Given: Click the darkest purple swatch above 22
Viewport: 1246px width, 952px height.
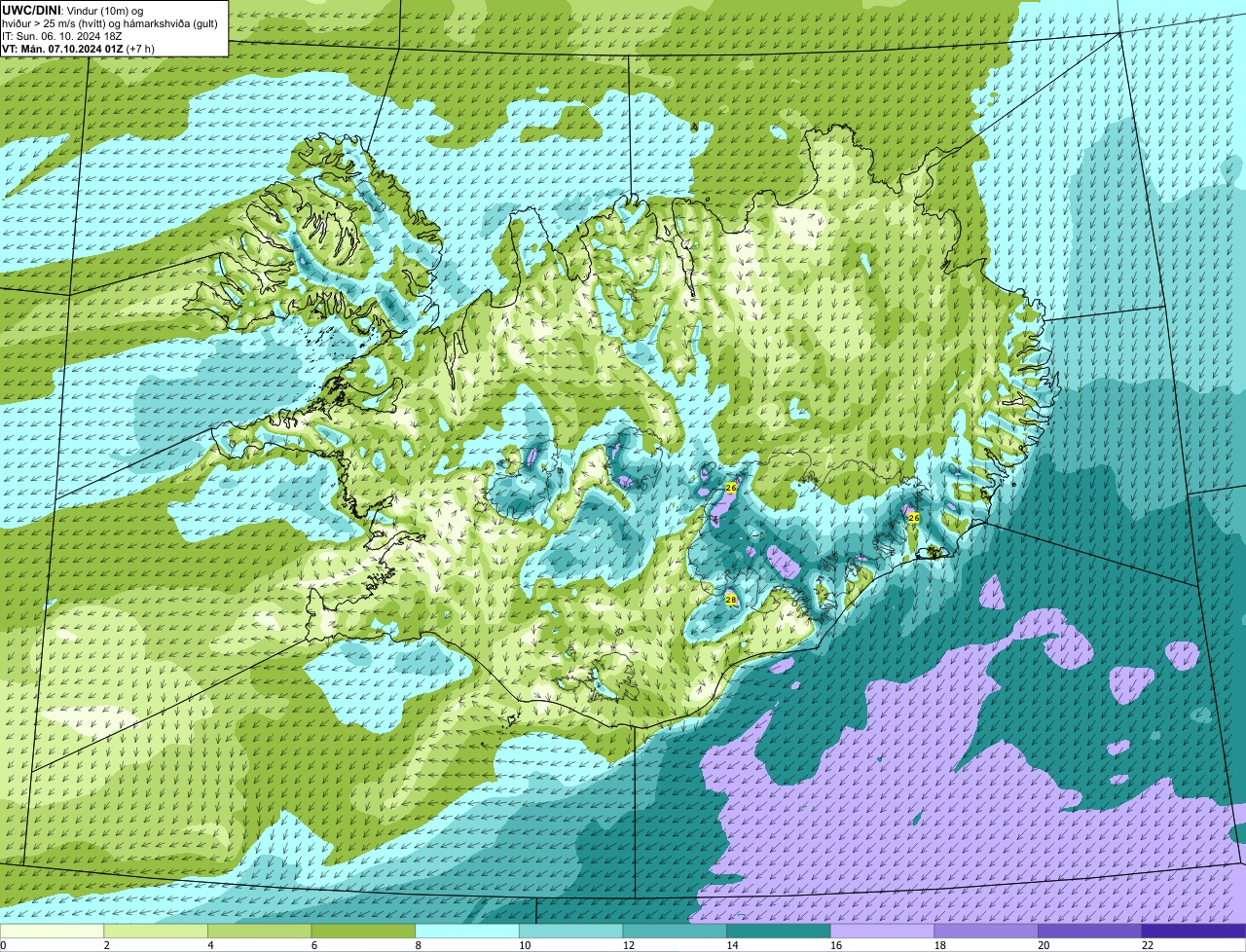Looking at the screenshot, I should click(1193, 931).
